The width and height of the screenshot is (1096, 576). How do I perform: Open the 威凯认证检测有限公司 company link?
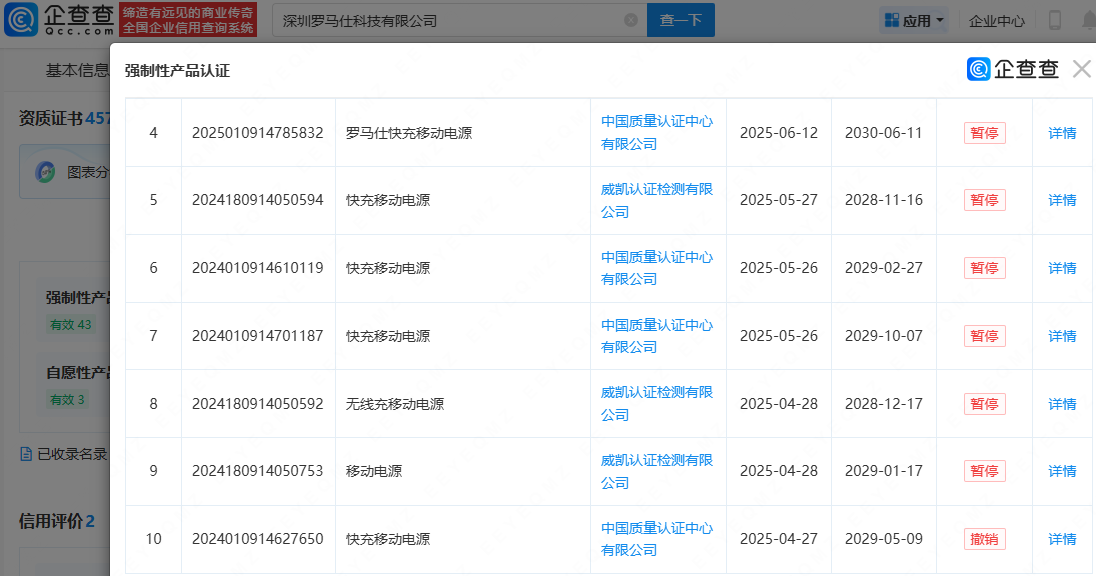point(657,200)
